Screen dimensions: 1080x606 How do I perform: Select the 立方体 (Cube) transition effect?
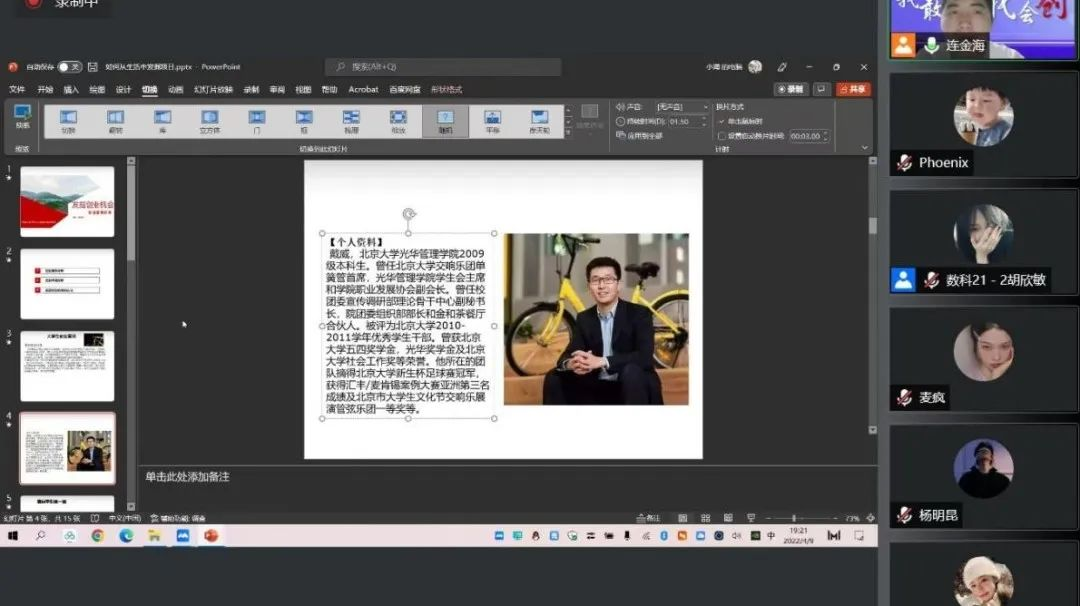(x=209, y=121)
